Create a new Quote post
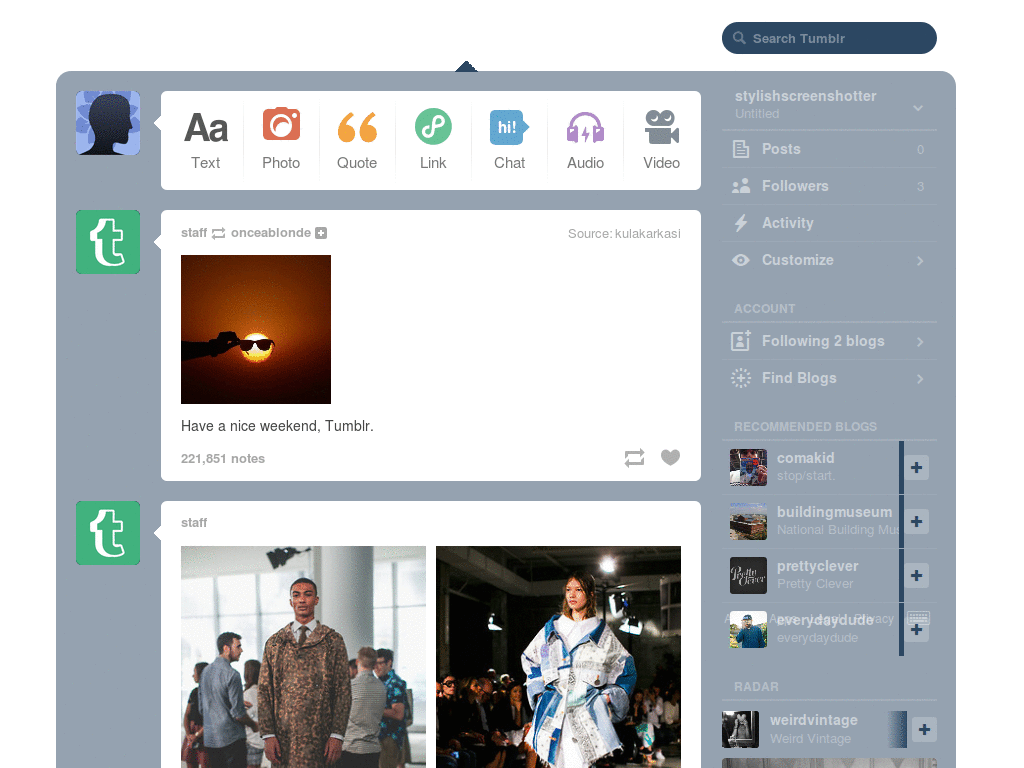This screenshot has height=768, width=1024. [357, 140]
